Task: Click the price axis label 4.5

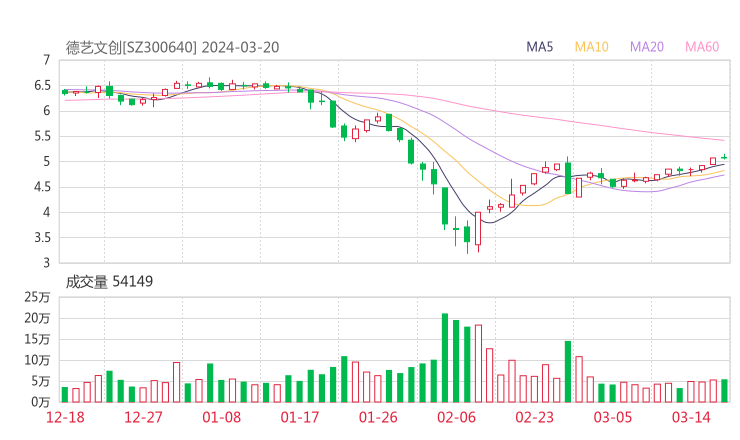Action: click(42, 187)
